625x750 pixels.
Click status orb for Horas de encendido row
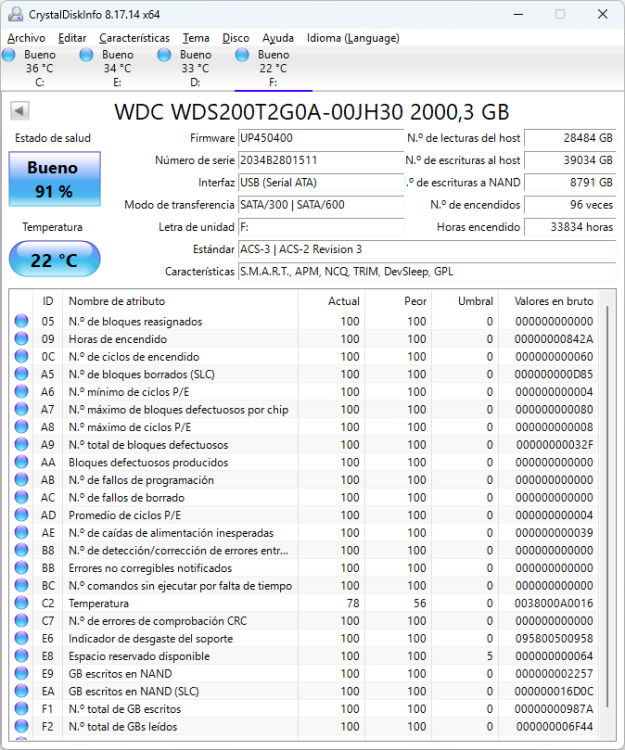point(22,339)
